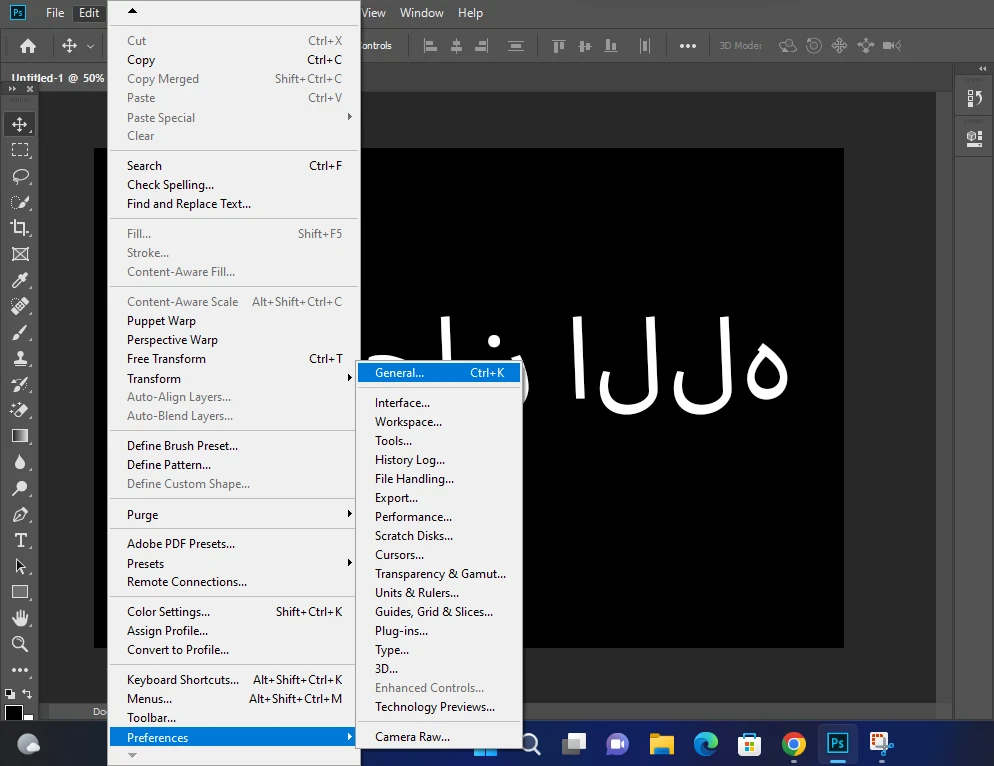
Task: Open Google Chrome from the taskbar
Action: (x=794, y=744)
